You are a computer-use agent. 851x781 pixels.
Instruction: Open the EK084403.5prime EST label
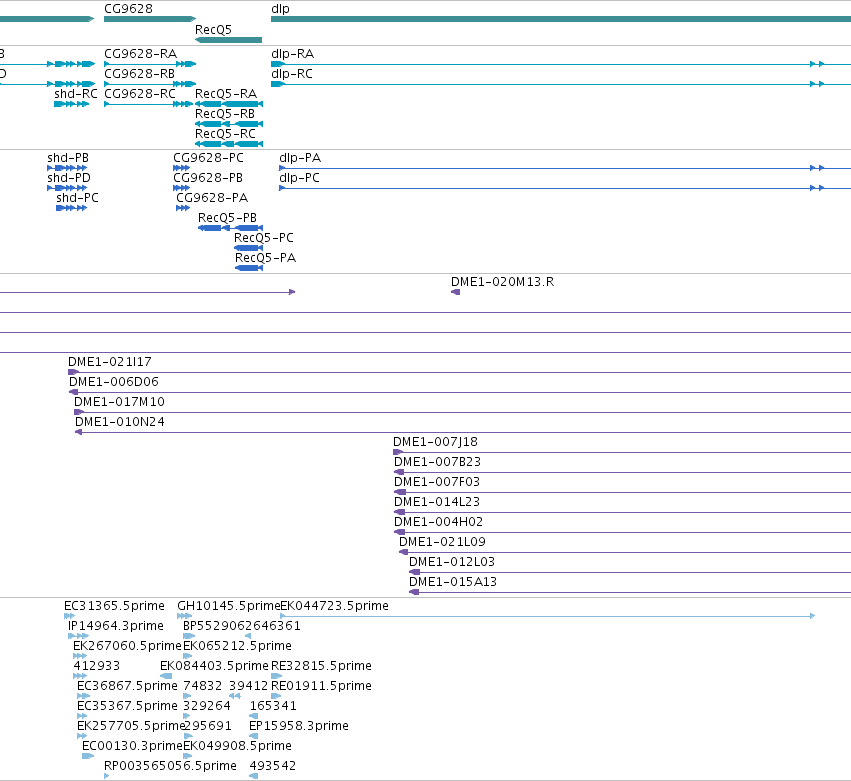tap(214, 666)
